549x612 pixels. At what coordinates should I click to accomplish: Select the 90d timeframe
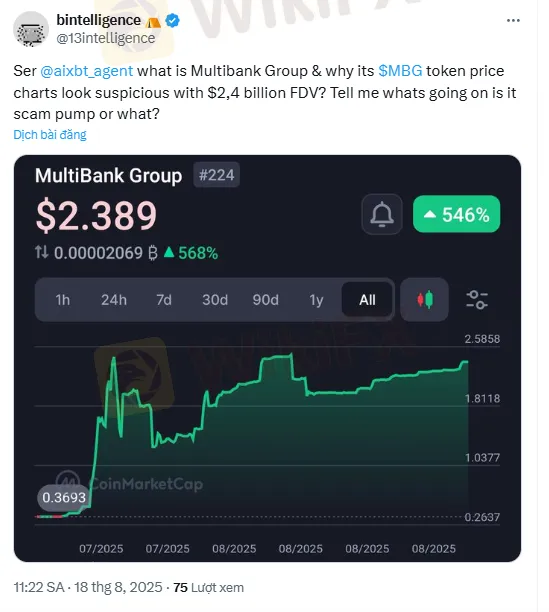point(265,300)
